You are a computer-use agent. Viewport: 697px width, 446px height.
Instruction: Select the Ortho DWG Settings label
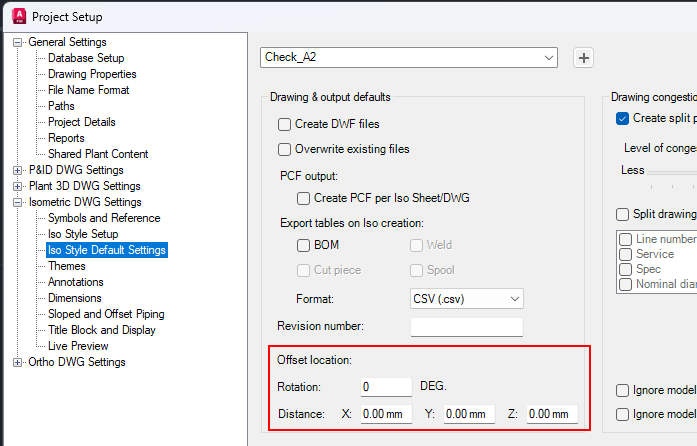click(x=77, y=362)
